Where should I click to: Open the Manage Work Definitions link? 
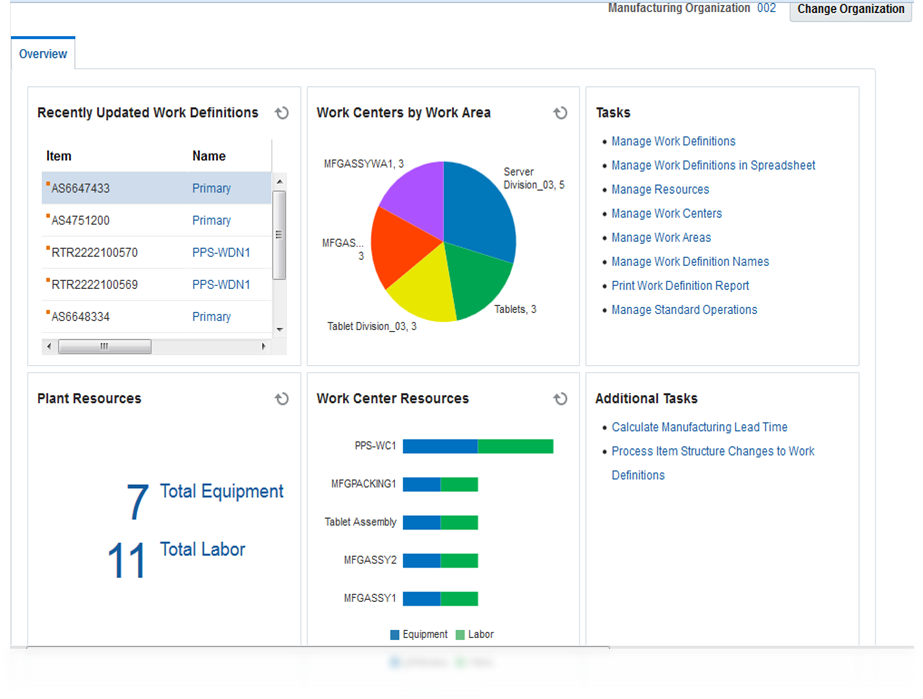point(673,141)
